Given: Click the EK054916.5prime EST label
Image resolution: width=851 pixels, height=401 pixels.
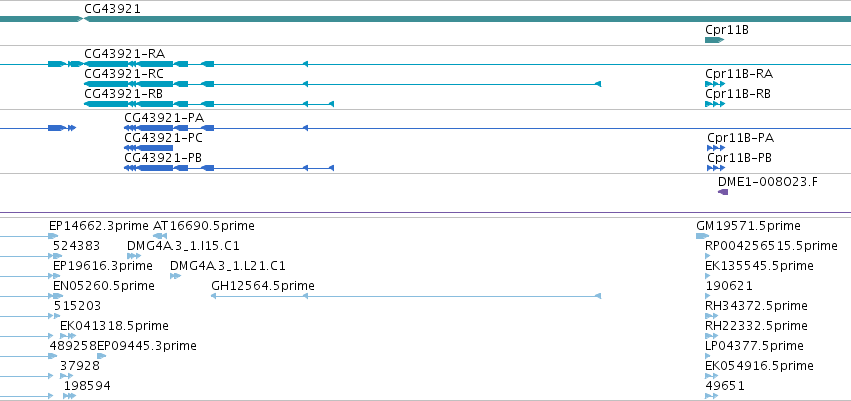Looking at the screenshot, I should (x=759, y=366).
